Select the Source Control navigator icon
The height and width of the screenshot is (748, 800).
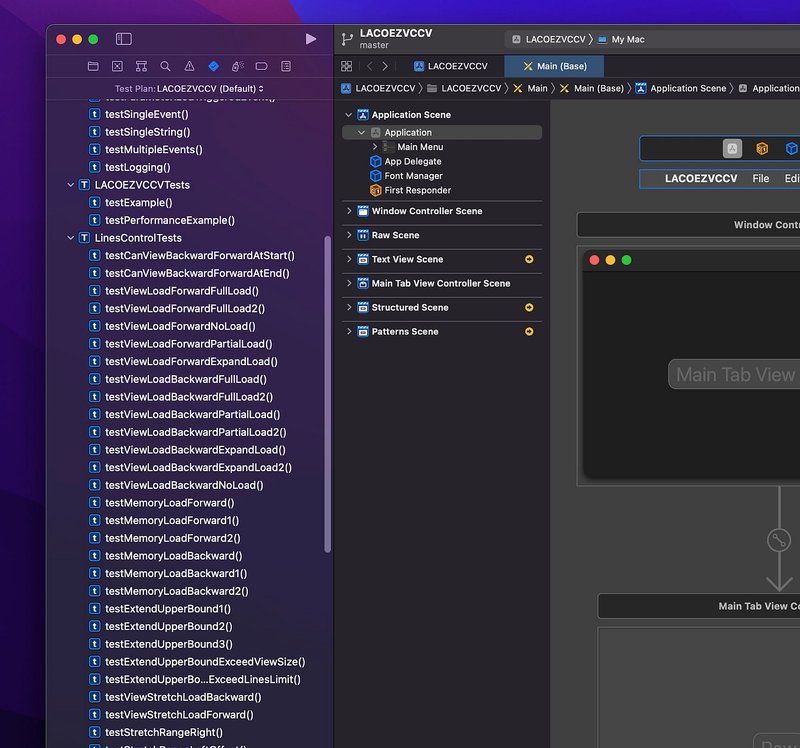tap(117, 66)
